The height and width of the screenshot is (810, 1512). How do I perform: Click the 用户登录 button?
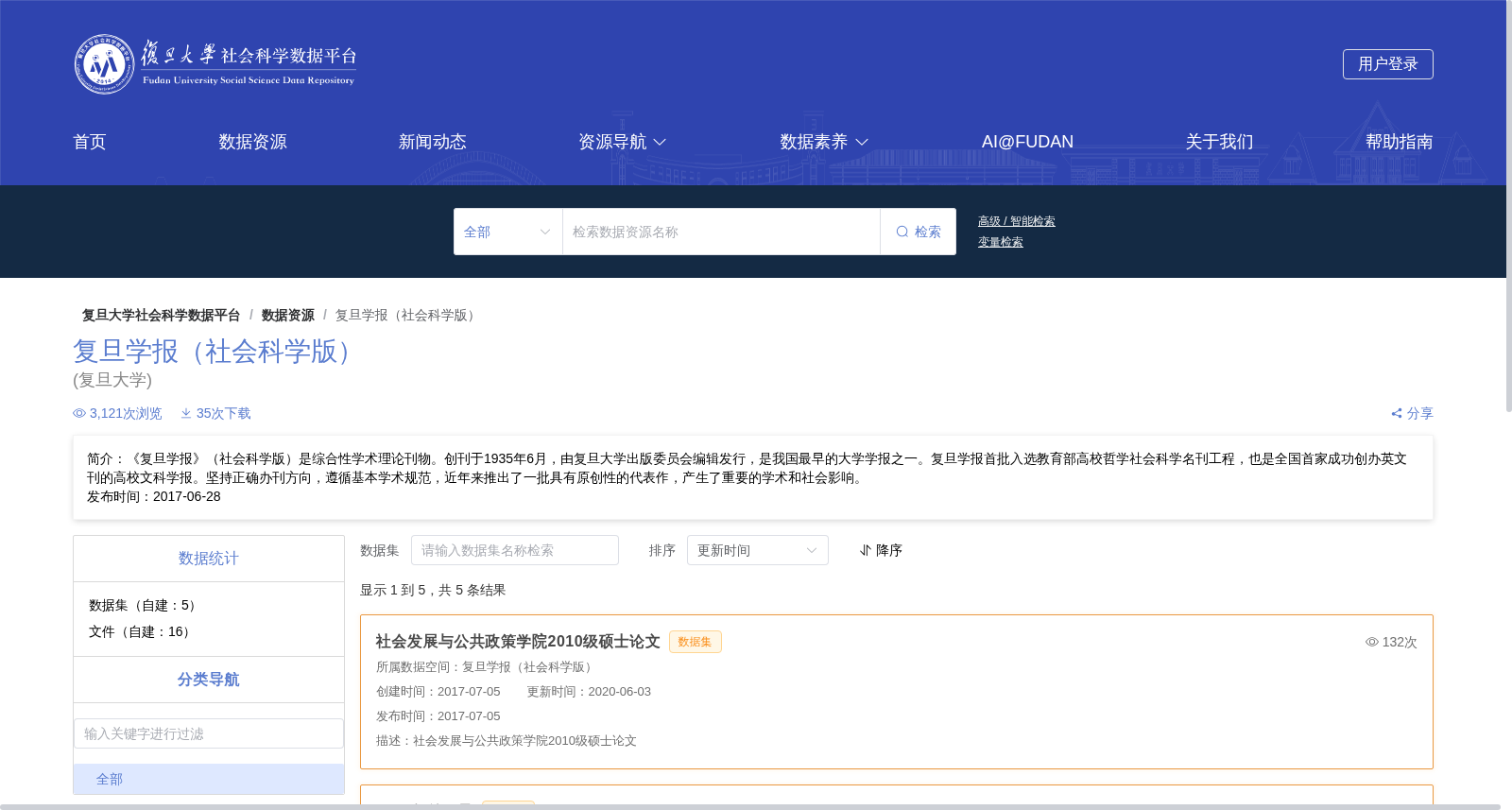(x=1388, y=64)
